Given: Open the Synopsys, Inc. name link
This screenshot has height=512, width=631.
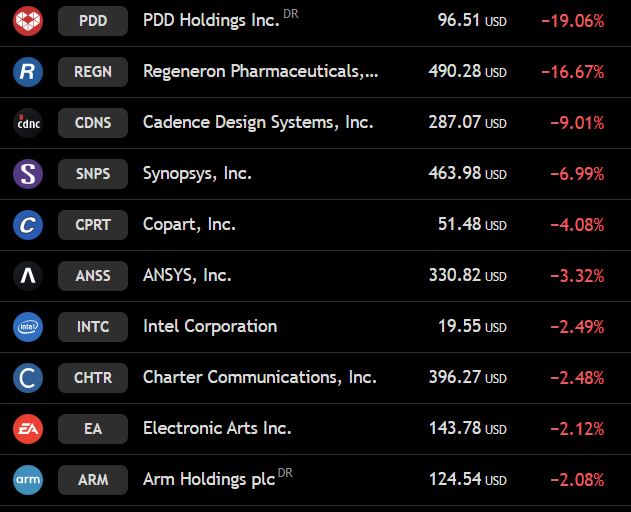Looking at the screenshot, I should click(197, 173).
